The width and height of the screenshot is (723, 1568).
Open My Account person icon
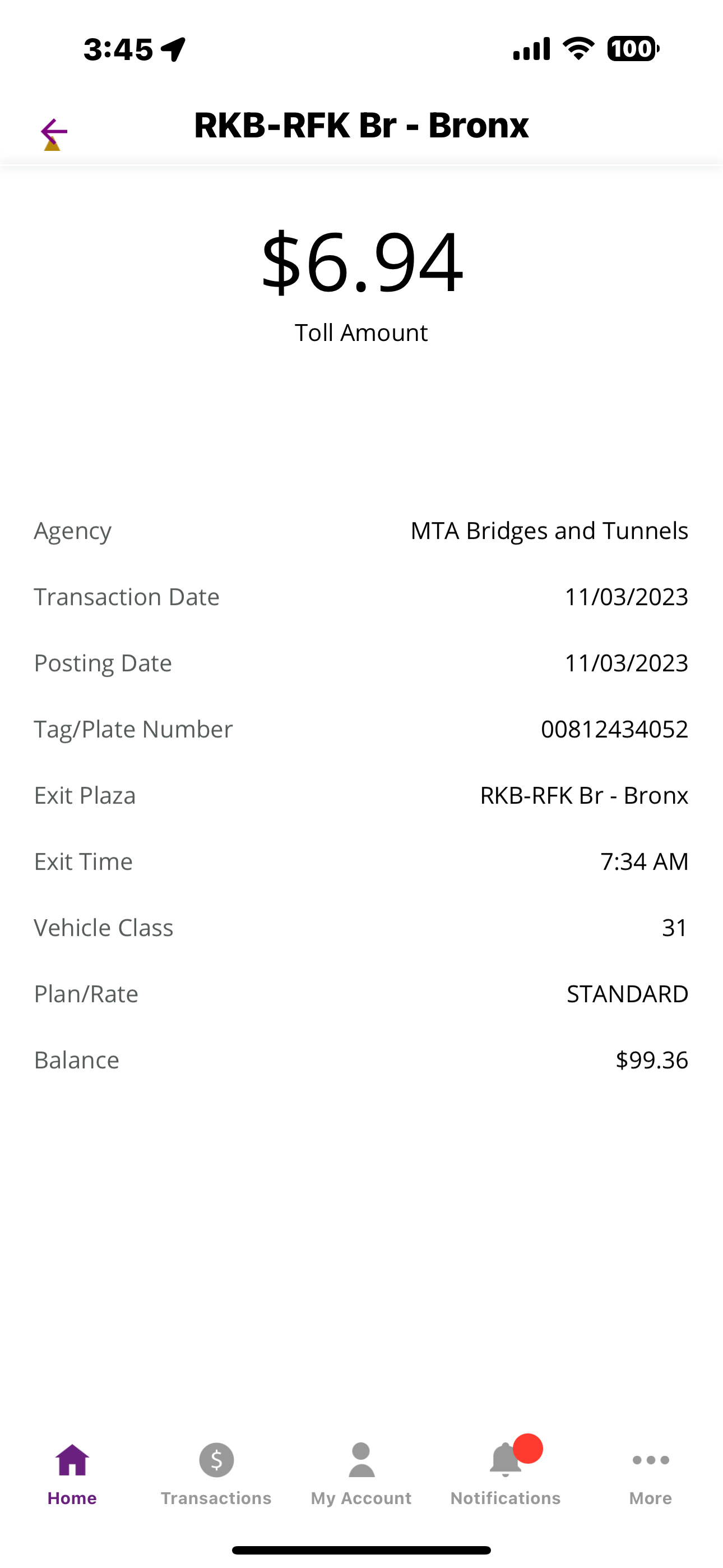pos(361,1460)
